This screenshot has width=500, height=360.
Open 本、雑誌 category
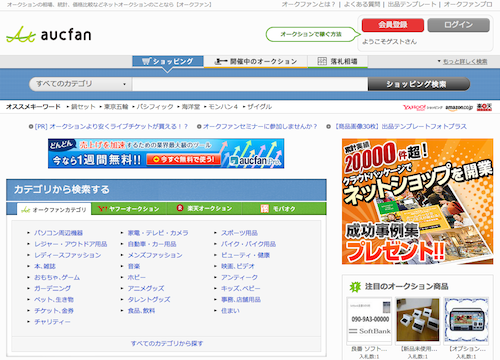[x=45, y=266]
